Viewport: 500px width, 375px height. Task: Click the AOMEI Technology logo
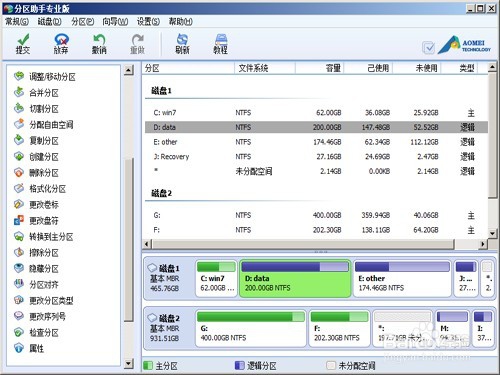(464, 45)
